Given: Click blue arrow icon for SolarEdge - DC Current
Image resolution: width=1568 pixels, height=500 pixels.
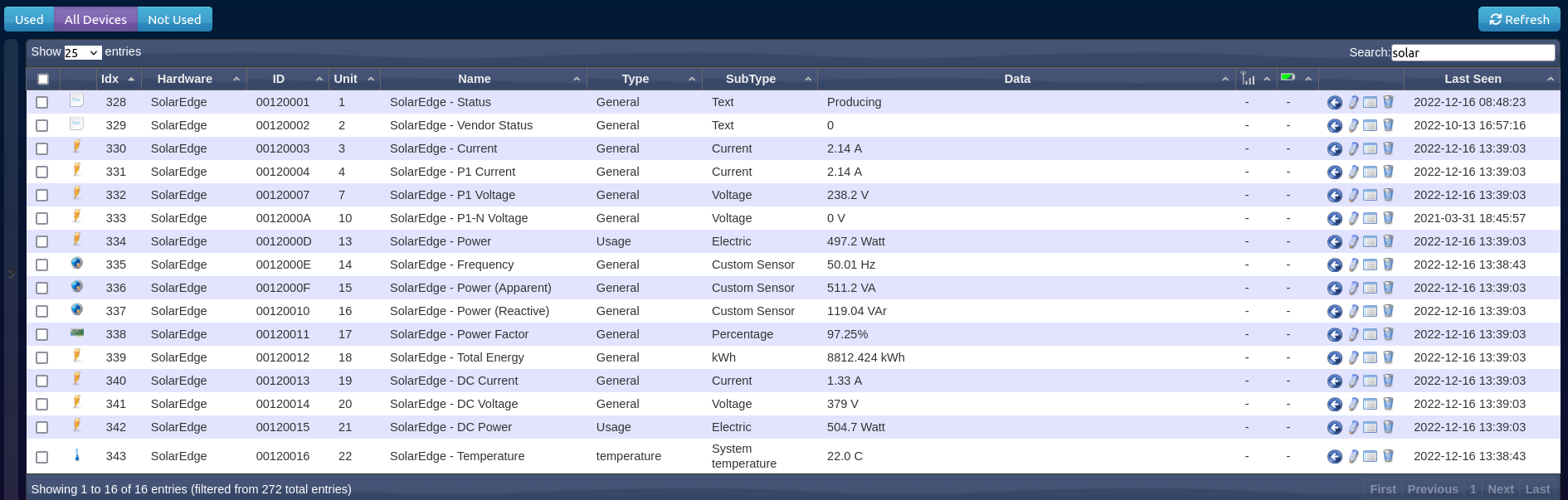Looking at the screenshot, I should coord(1335,381).
